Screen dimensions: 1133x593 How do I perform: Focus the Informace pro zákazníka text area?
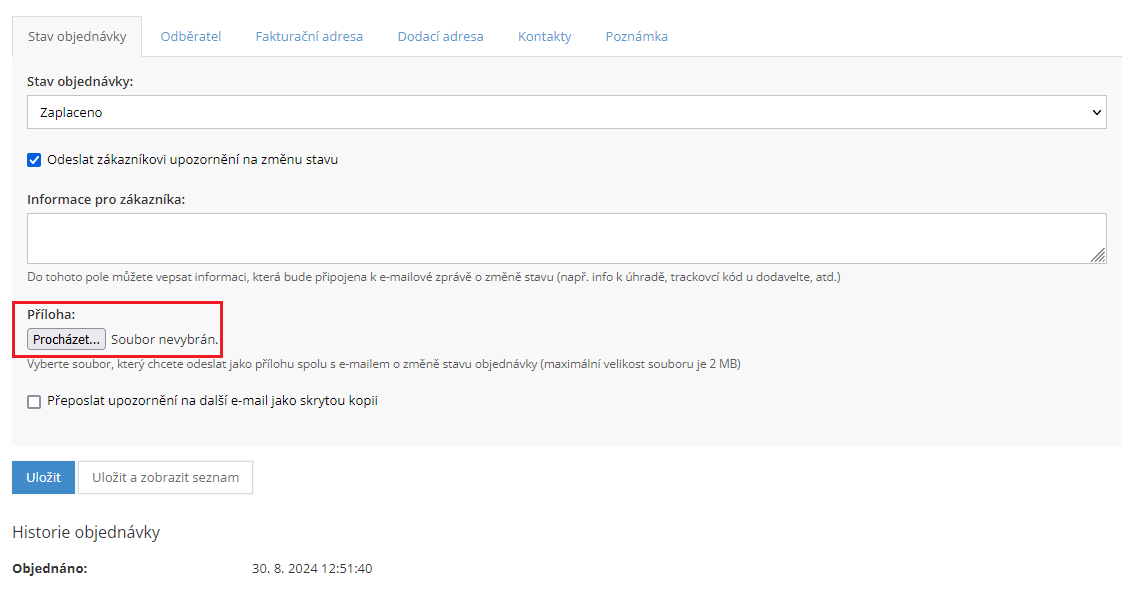tap(566, 238)
